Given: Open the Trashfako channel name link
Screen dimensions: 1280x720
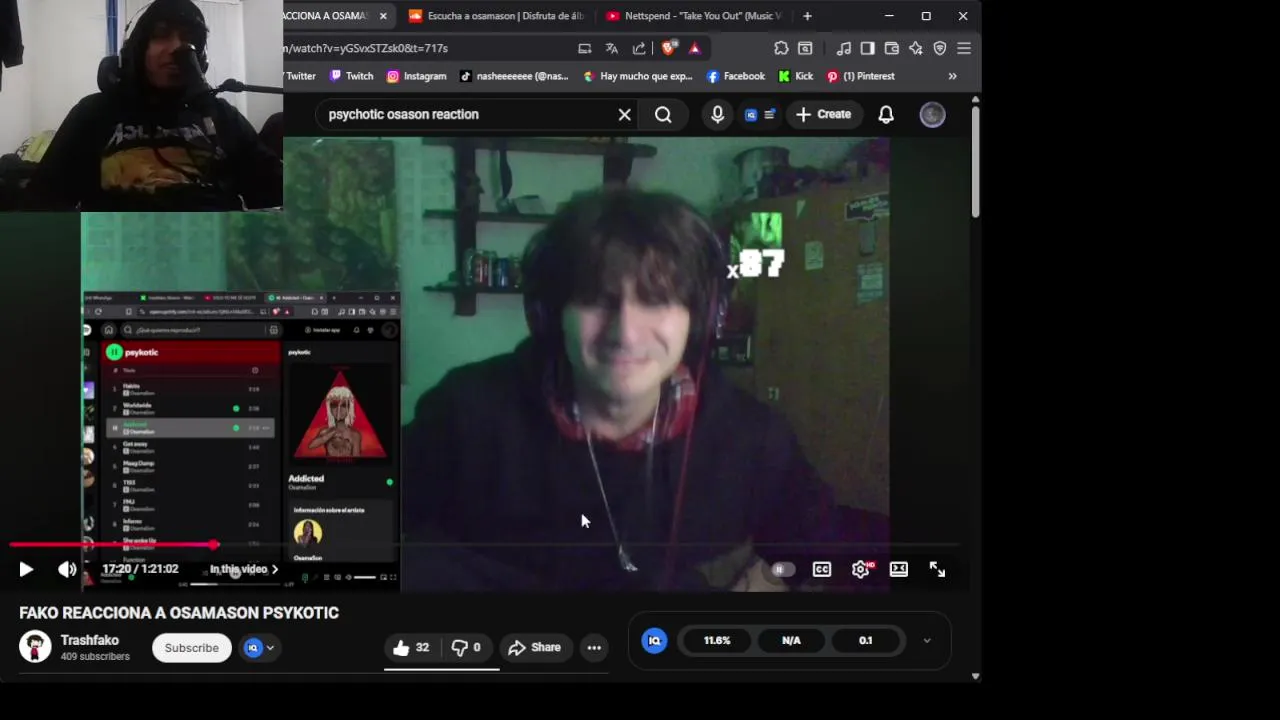Looking at the screenshot, I should tap(90, 640).
